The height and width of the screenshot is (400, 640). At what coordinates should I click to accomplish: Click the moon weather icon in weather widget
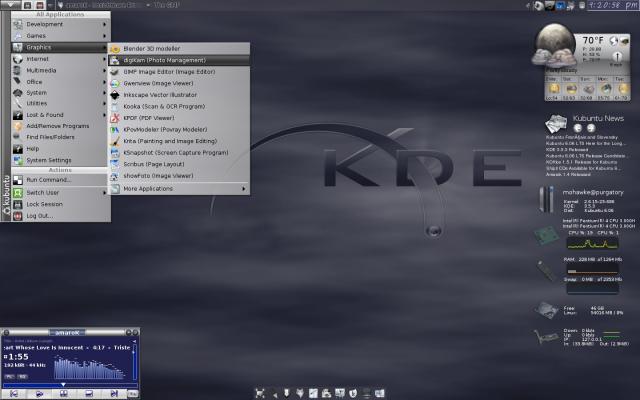point(553,45)
